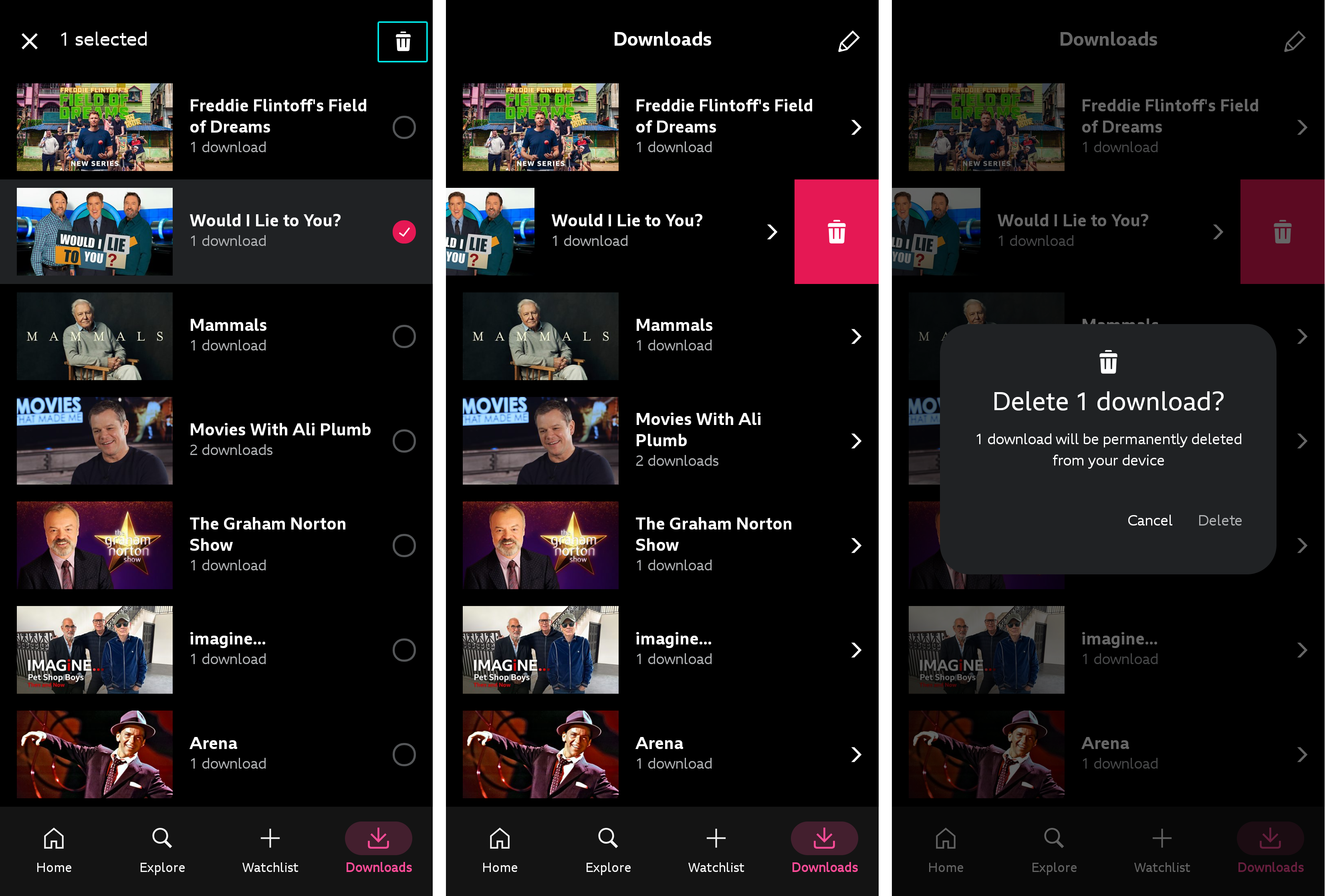Select the Home icon in bottom navigation
This screenshot has width=1325, height=896.
[x=54, y=838]
